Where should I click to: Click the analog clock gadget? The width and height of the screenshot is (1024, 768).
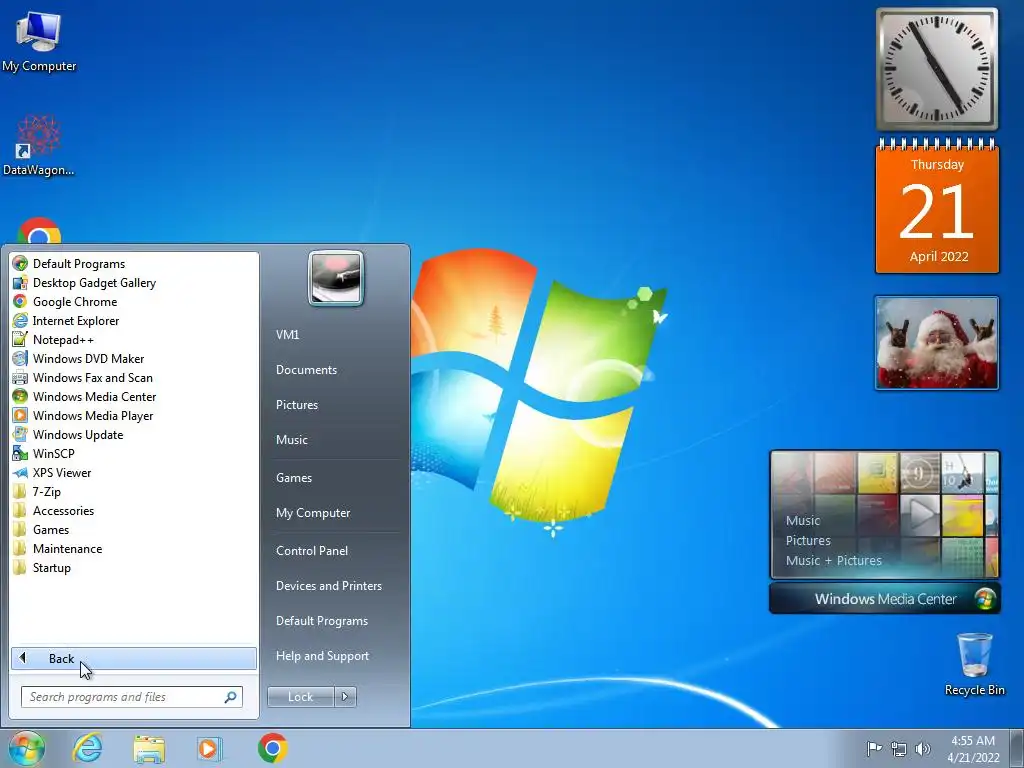coord(937,69)
